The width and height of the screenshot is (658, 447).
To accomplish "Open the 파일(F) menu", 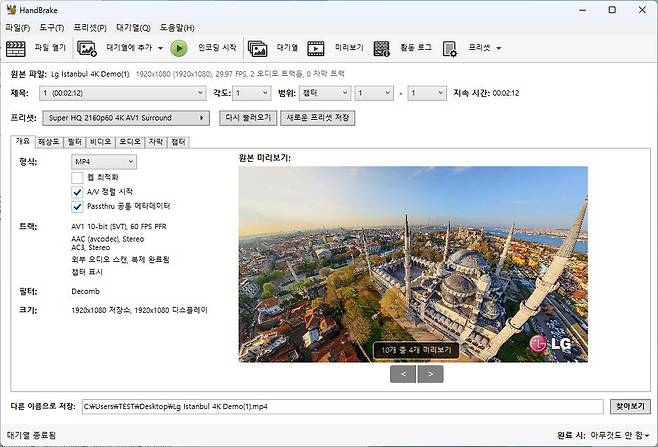I will point(18,28).
